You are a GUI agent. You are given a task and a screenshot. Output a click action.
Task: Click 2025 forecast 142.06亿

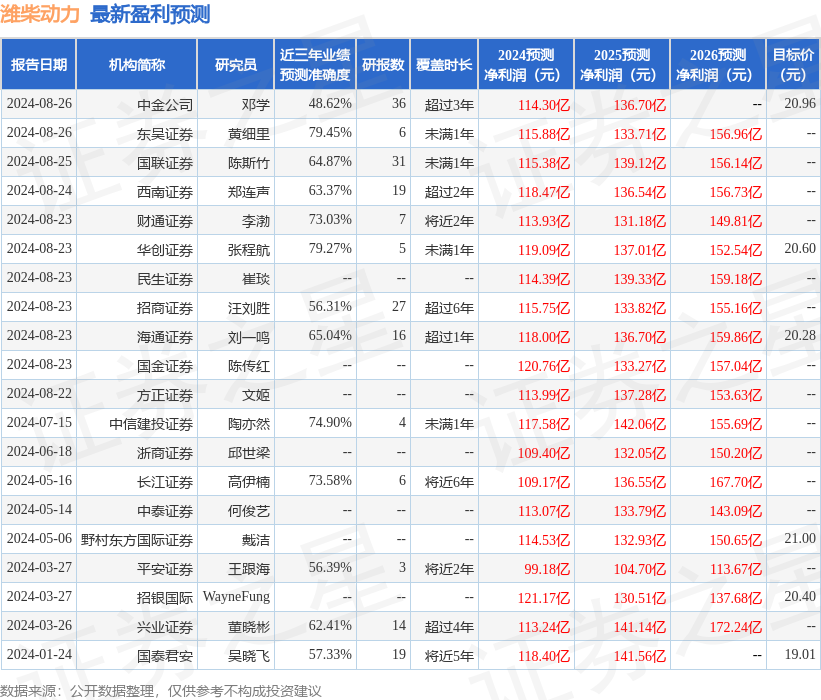(x=640, y=424)
